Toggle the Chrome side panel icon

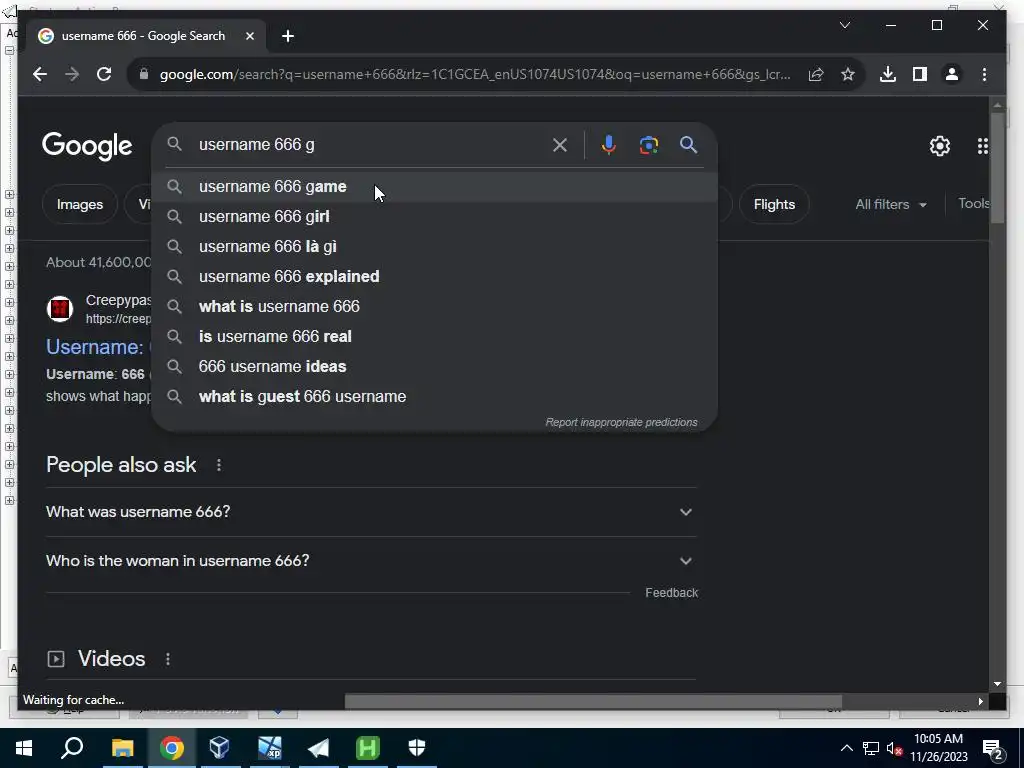click(x=920, y=74)
